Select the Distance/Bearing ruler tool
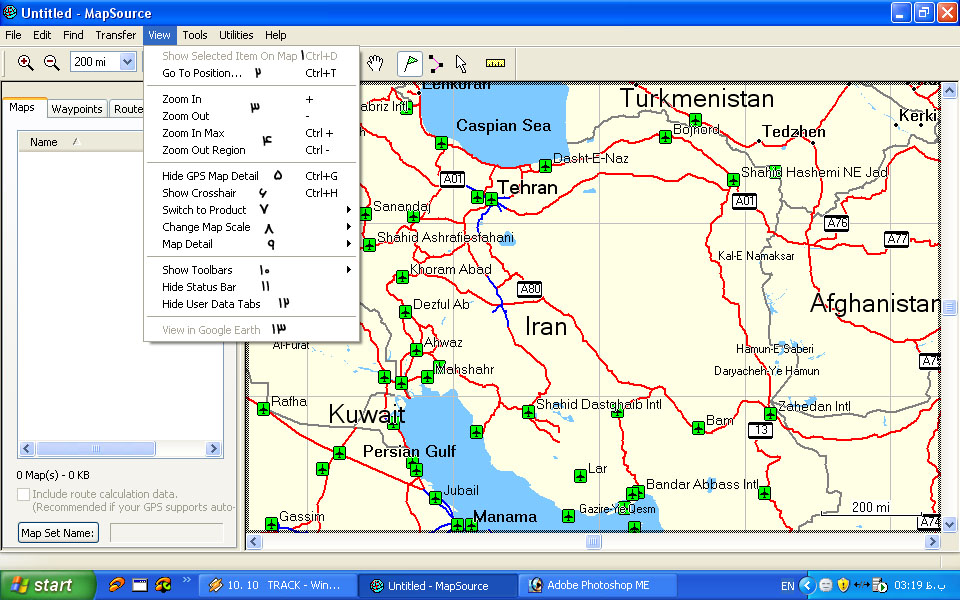The height and width of the screenshot is (600, 960). click(495, 63)
